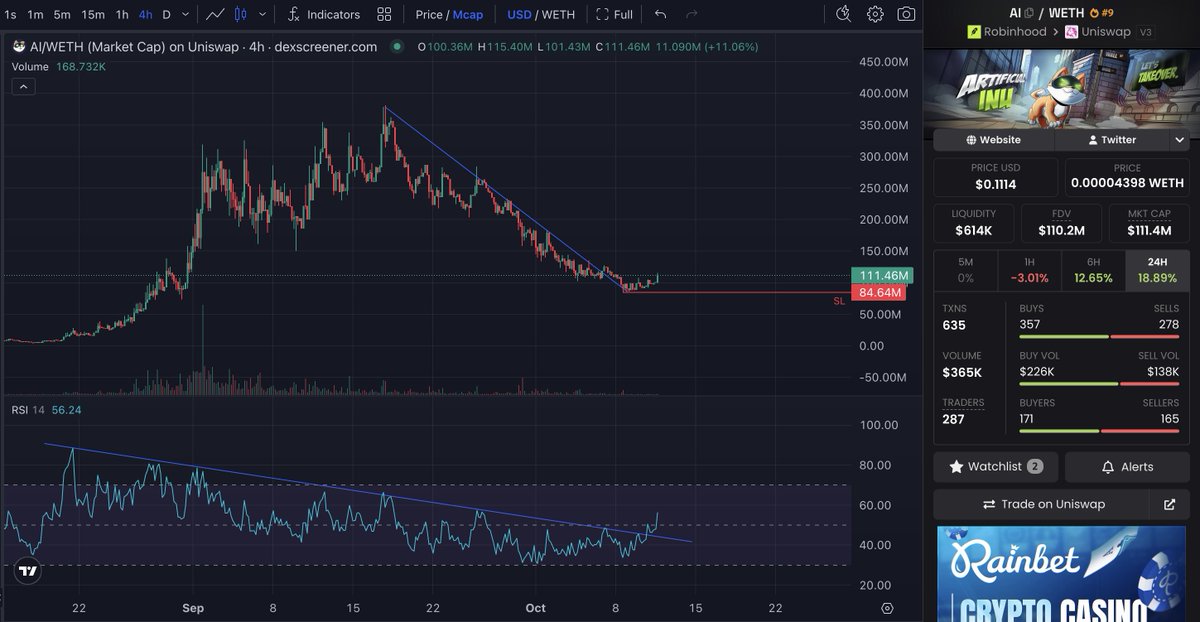Switch chart to Price view
1200x622 pixels.
click(429, 15)
